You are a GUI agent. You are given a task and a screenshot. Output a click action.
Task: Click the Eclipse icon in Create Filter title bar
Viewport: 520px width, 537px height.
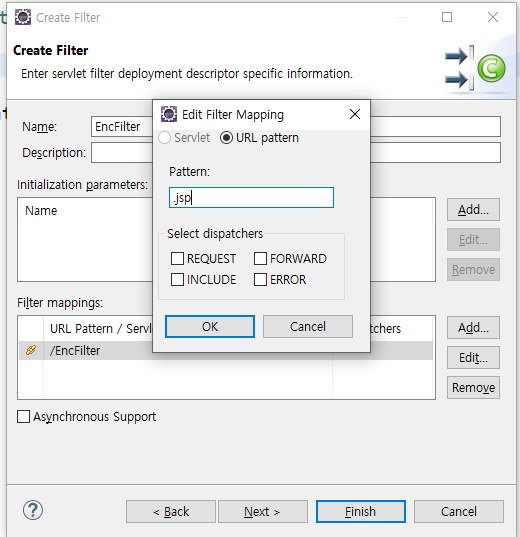coord(23,17)
